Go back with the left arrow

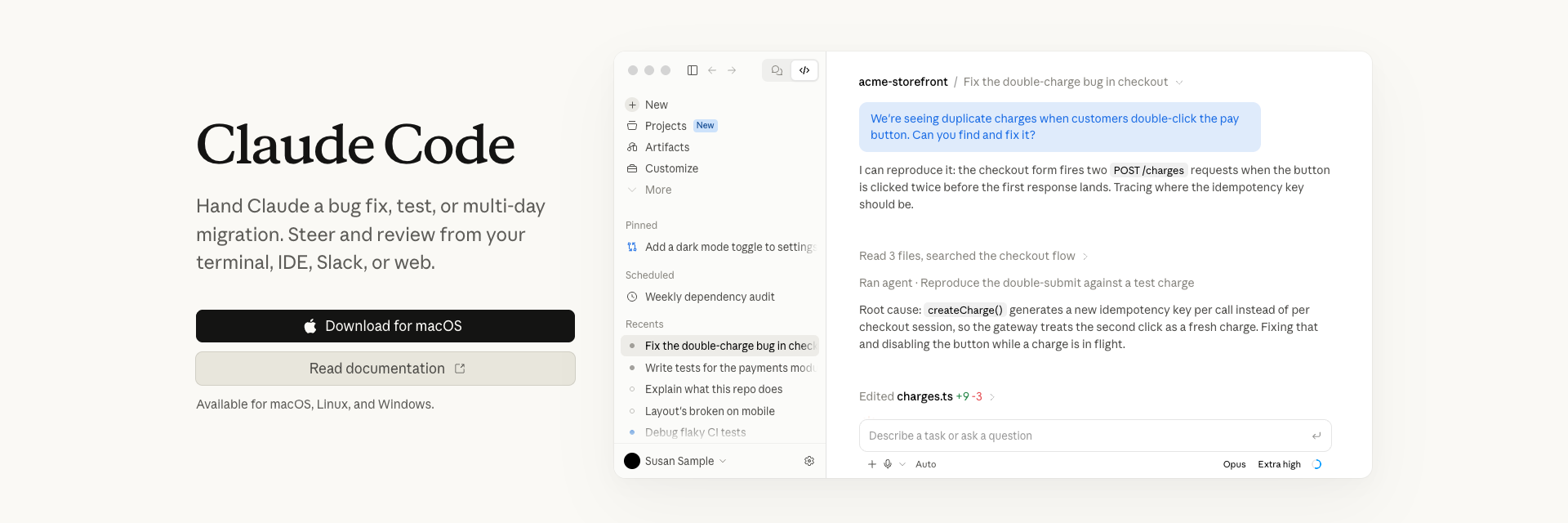[x=712, y=70]
